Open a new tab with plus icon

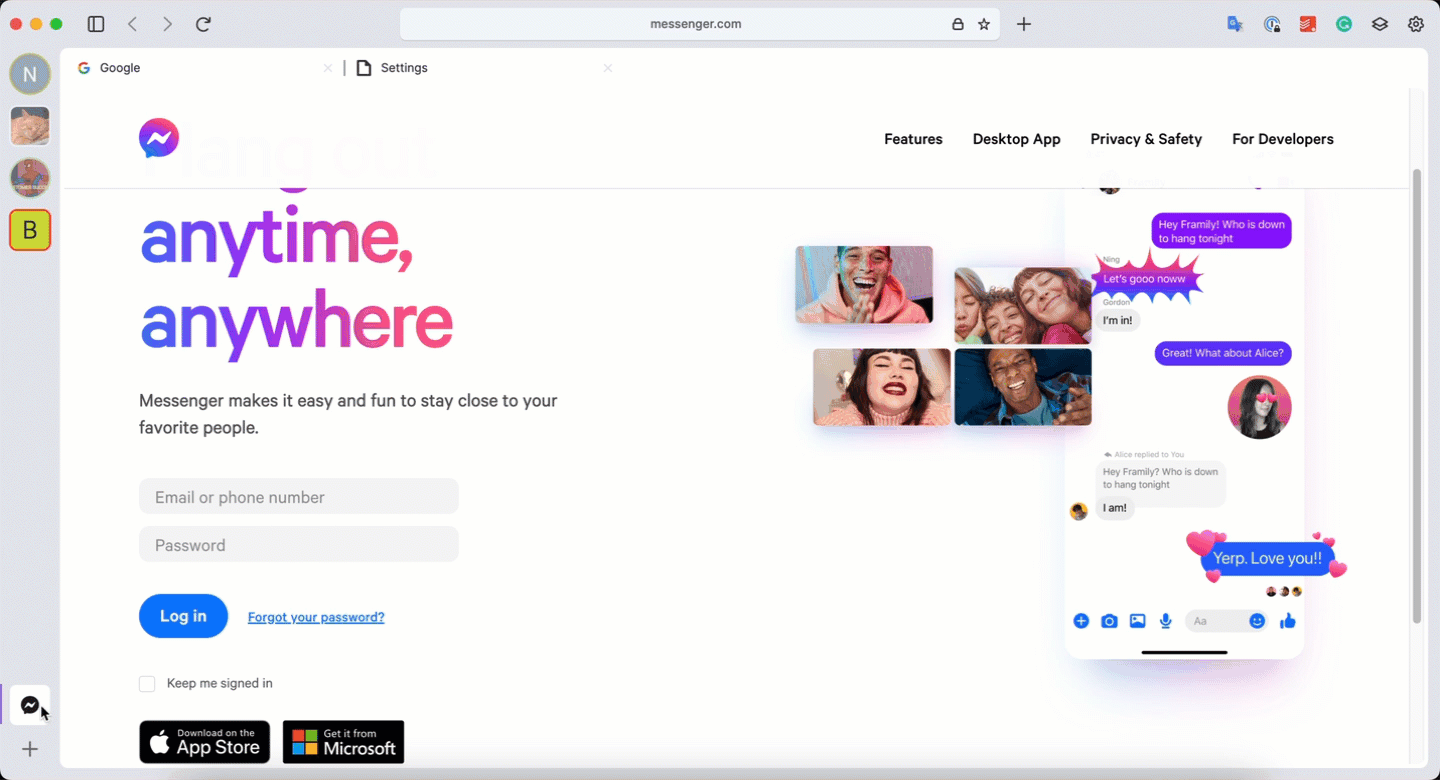tap(1024, 24)
